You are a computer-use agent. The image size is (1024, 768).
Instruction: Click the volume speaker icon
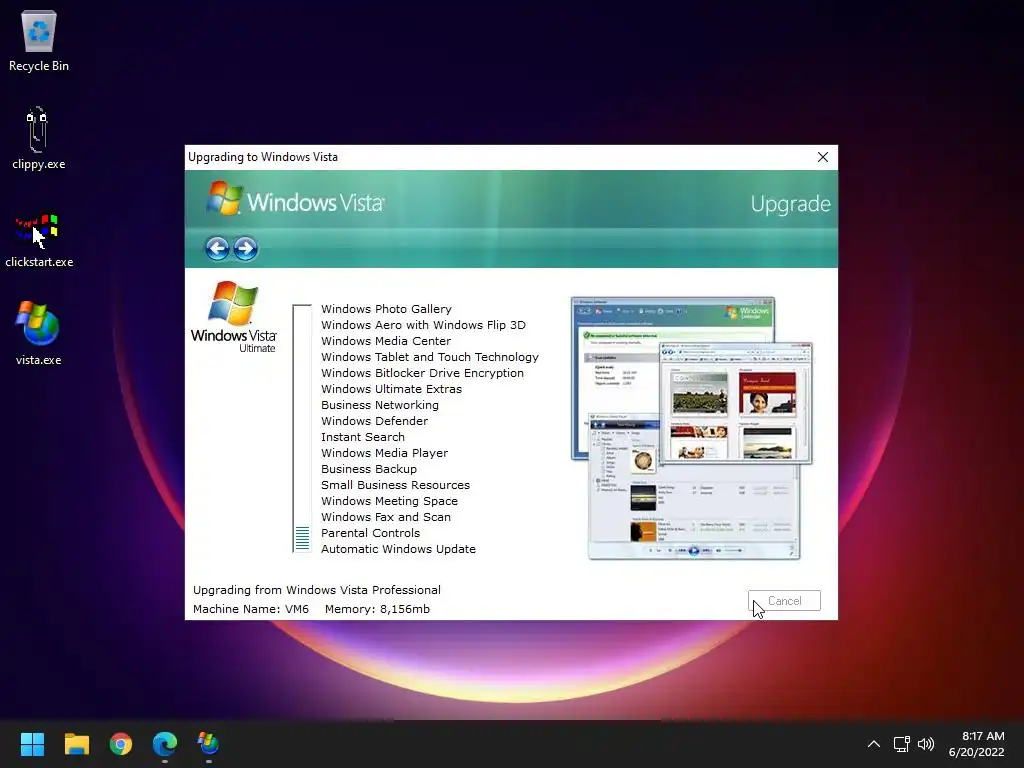click(x=925, y=744)
